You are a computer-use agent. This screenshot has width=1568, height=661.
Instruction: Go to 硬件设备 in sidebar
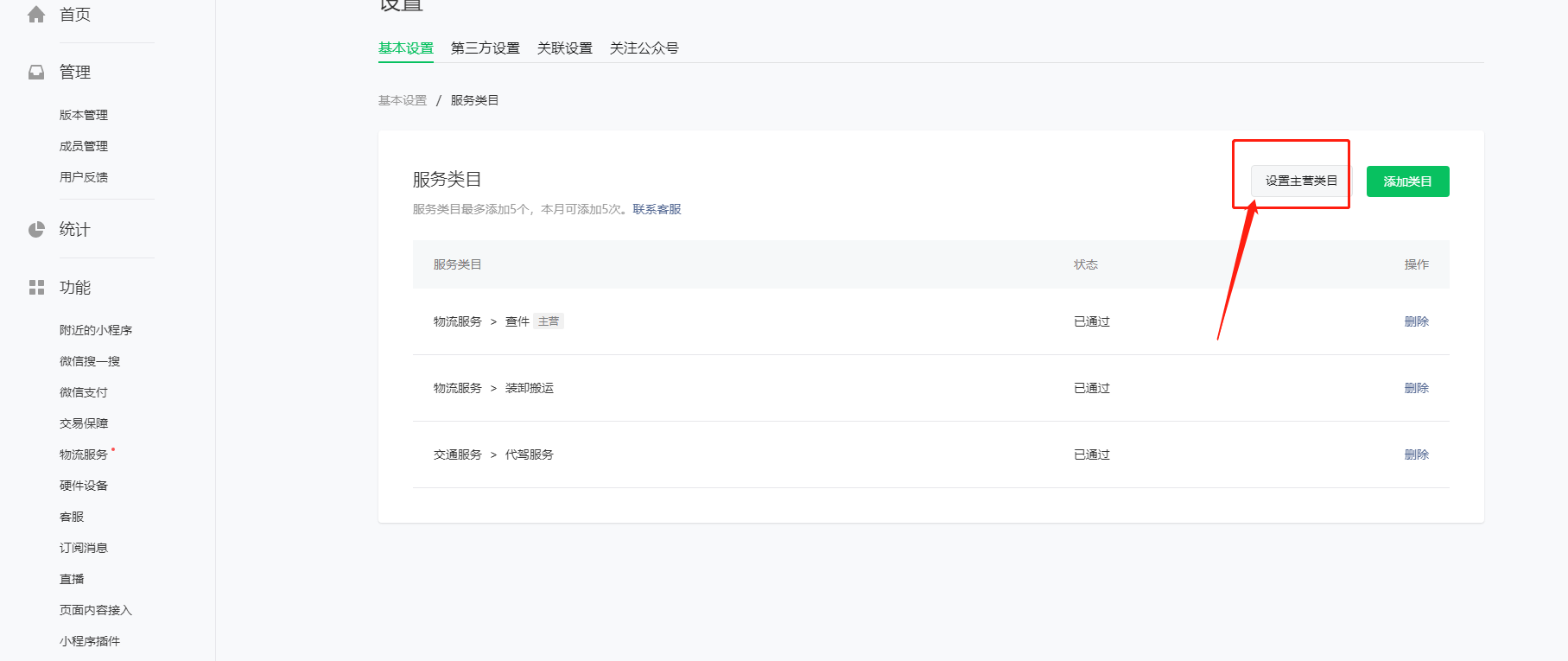pyautogui.click(x=84, y=486)
